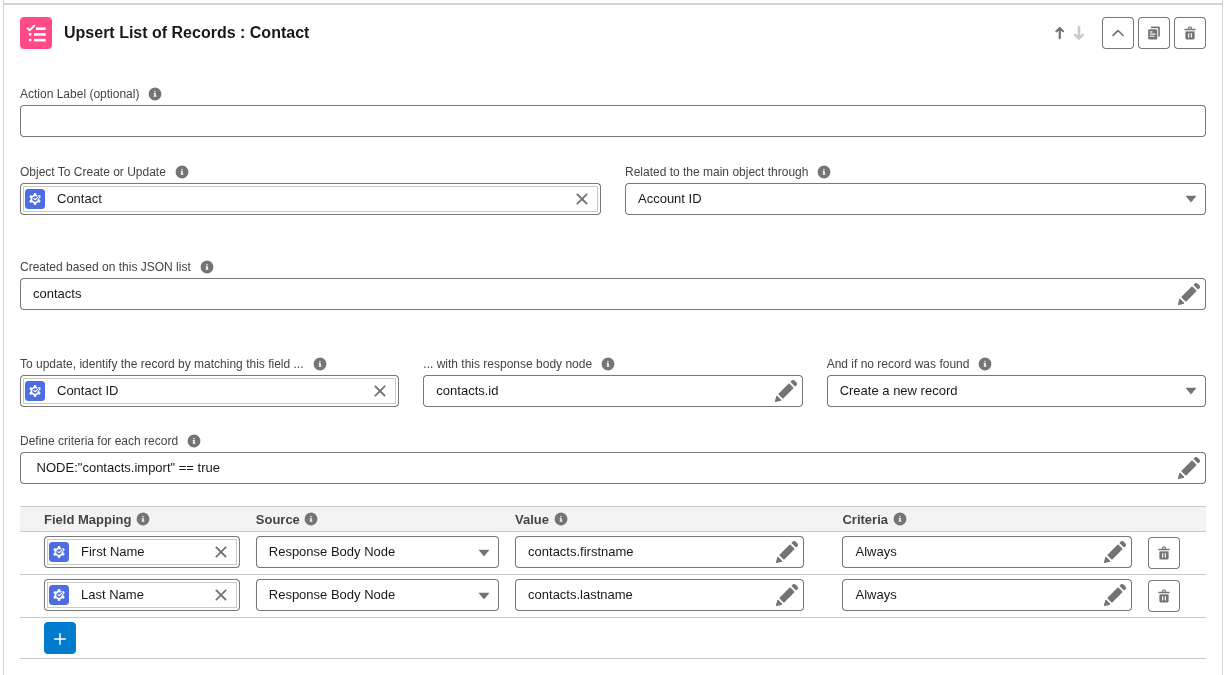The image size is (1227, 675).
Task: Edit the JSON list contacts value
Action: tap(1188, 294)
